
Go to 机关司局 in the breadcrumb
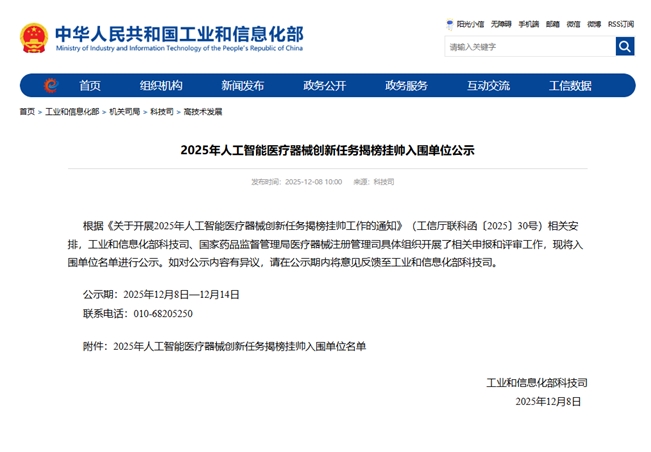[x=125, y=112]
